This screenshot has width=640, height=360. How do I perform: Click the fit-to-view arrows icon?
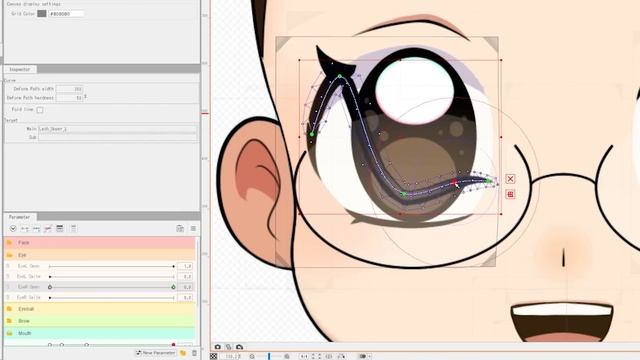pos(316,357)
